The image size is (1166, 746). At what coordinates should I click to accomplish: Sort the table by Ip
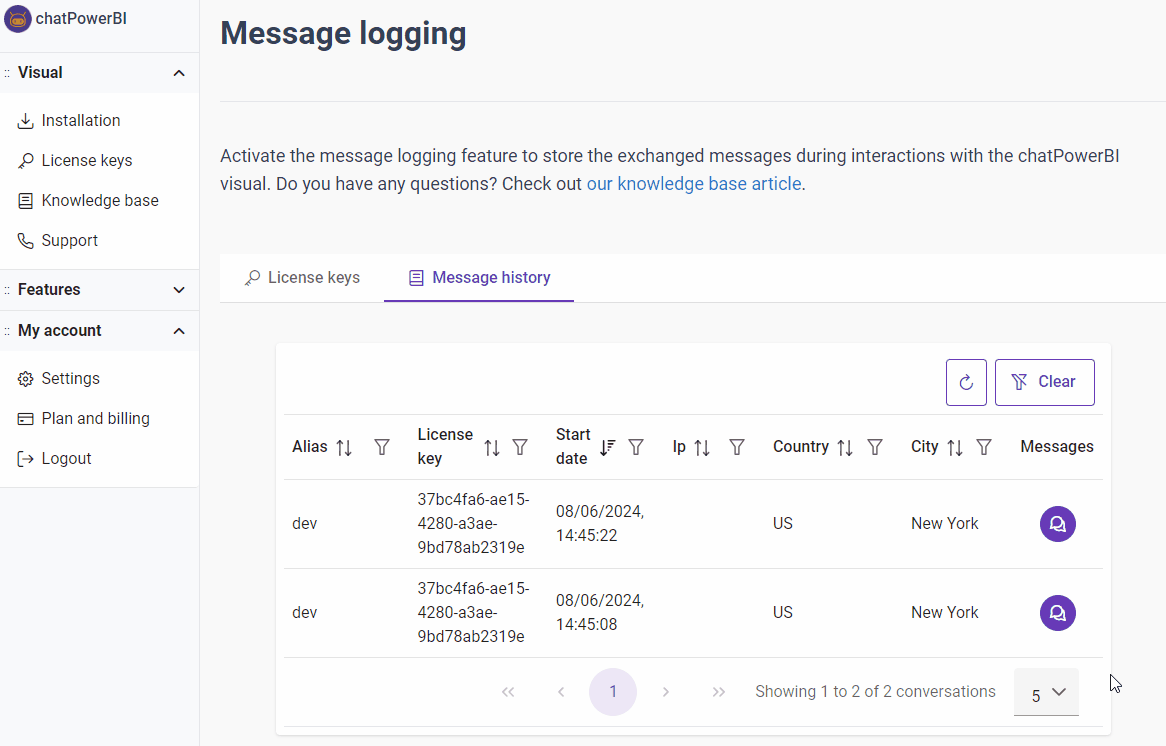pyautogui.click(x=702, y=448)
